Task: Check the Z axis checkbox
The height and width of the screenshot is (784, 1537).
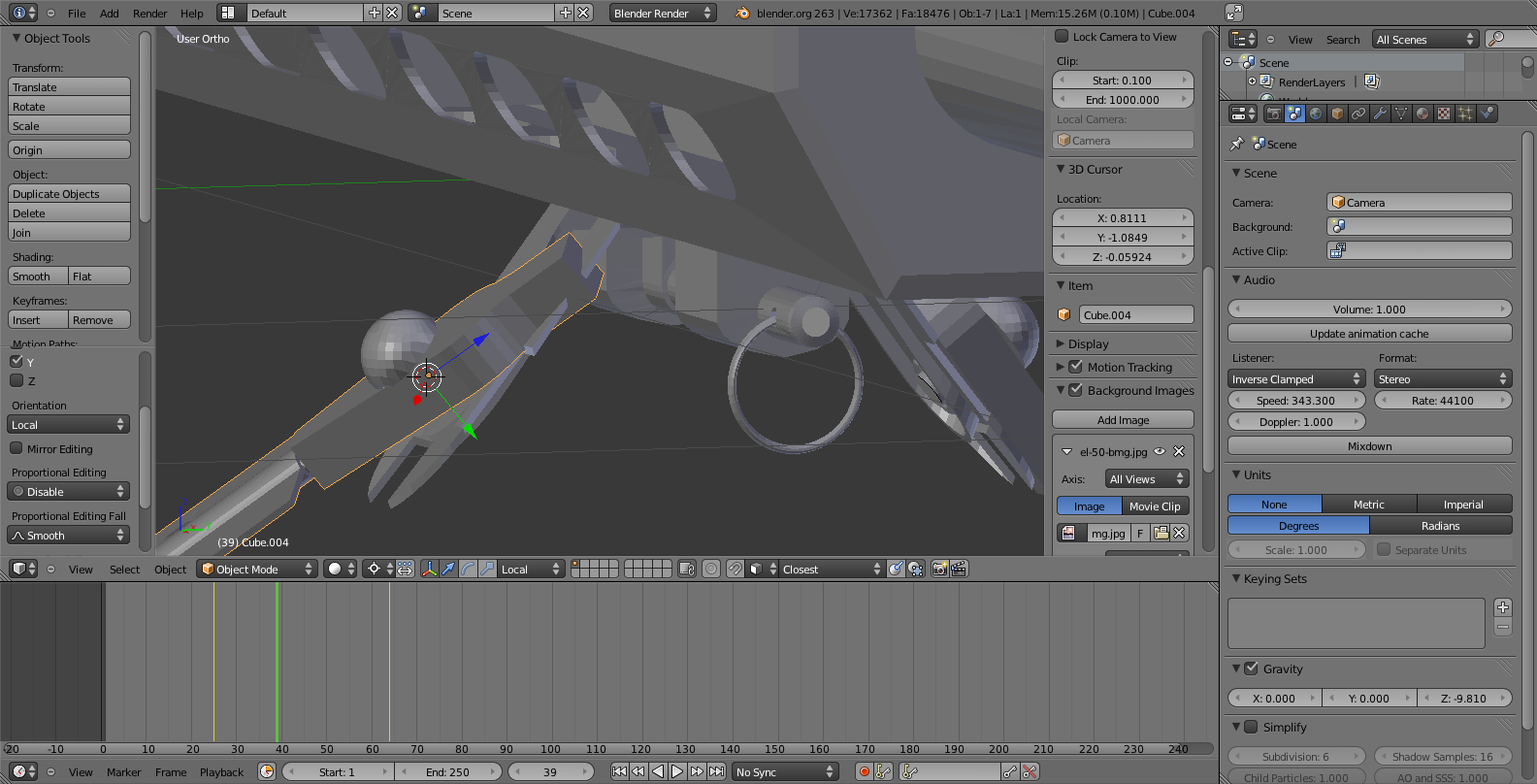Action: [x=16, y=380]
